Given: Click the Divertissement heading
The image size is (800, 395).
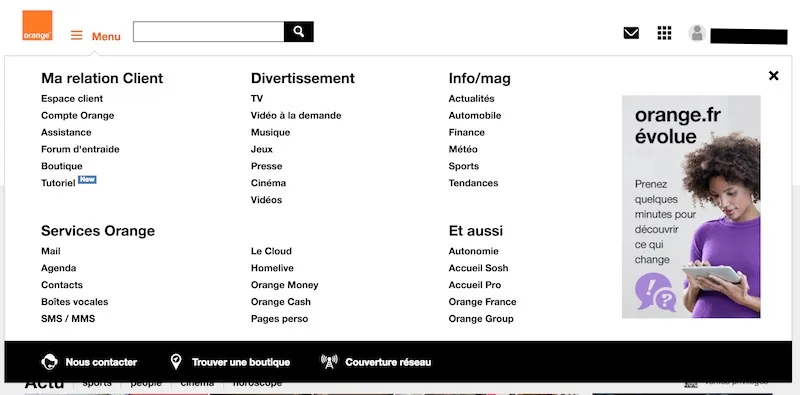Looking at the screenshot, I should point(303,78).
